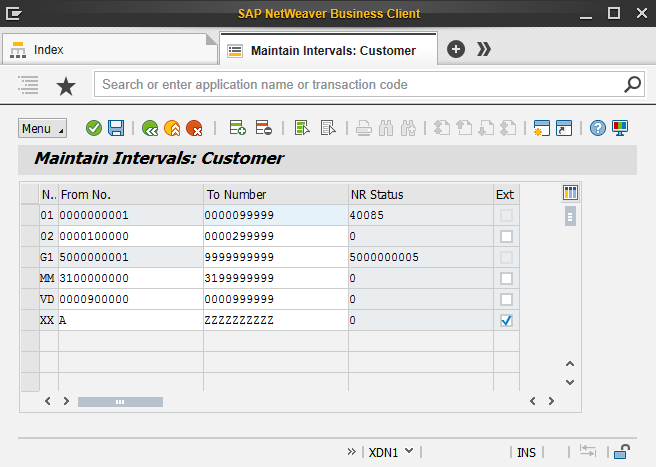
Task: Expand the XDN1 system dropdown
Action: (391, 452)
